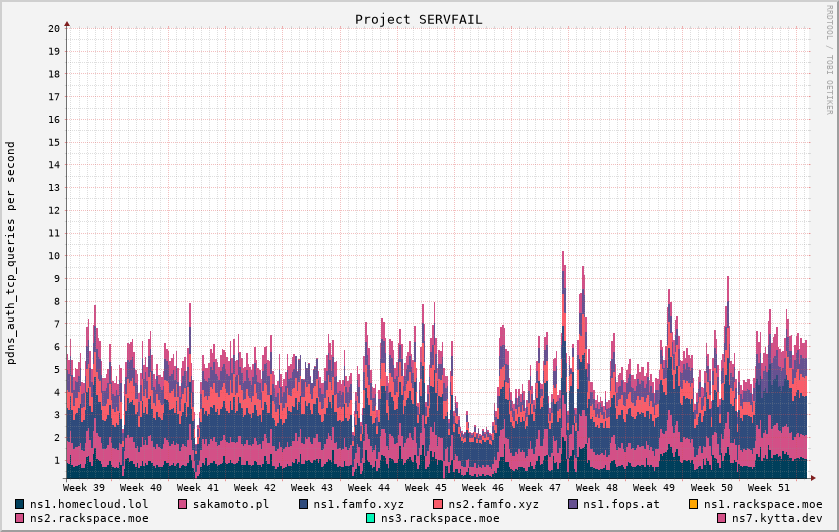839x532 pixels.
Task: Click the 'Project SERVFAIL' chart title
Action: [x=418, y=19]
